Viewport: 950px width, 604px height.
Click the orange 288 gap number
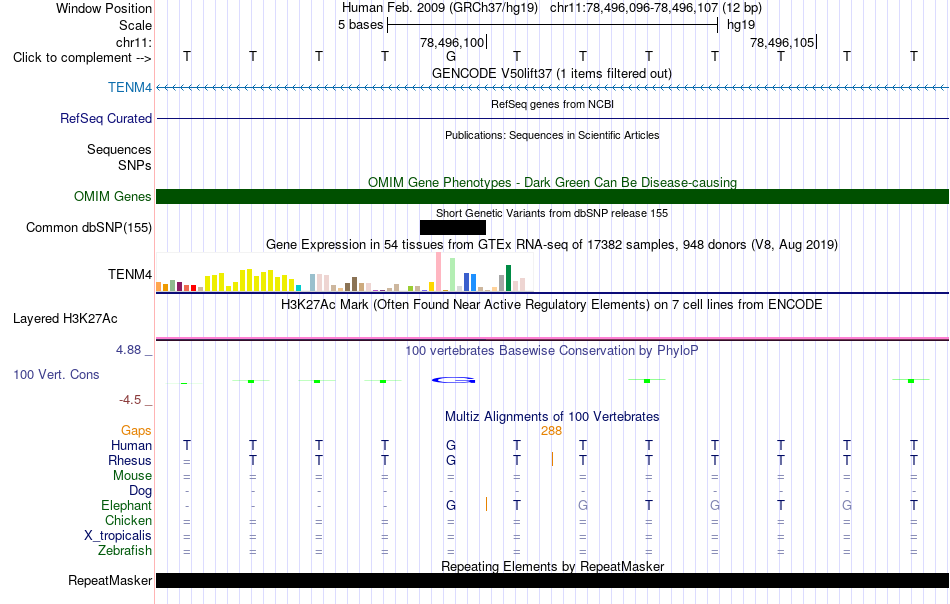click(551, 431)
